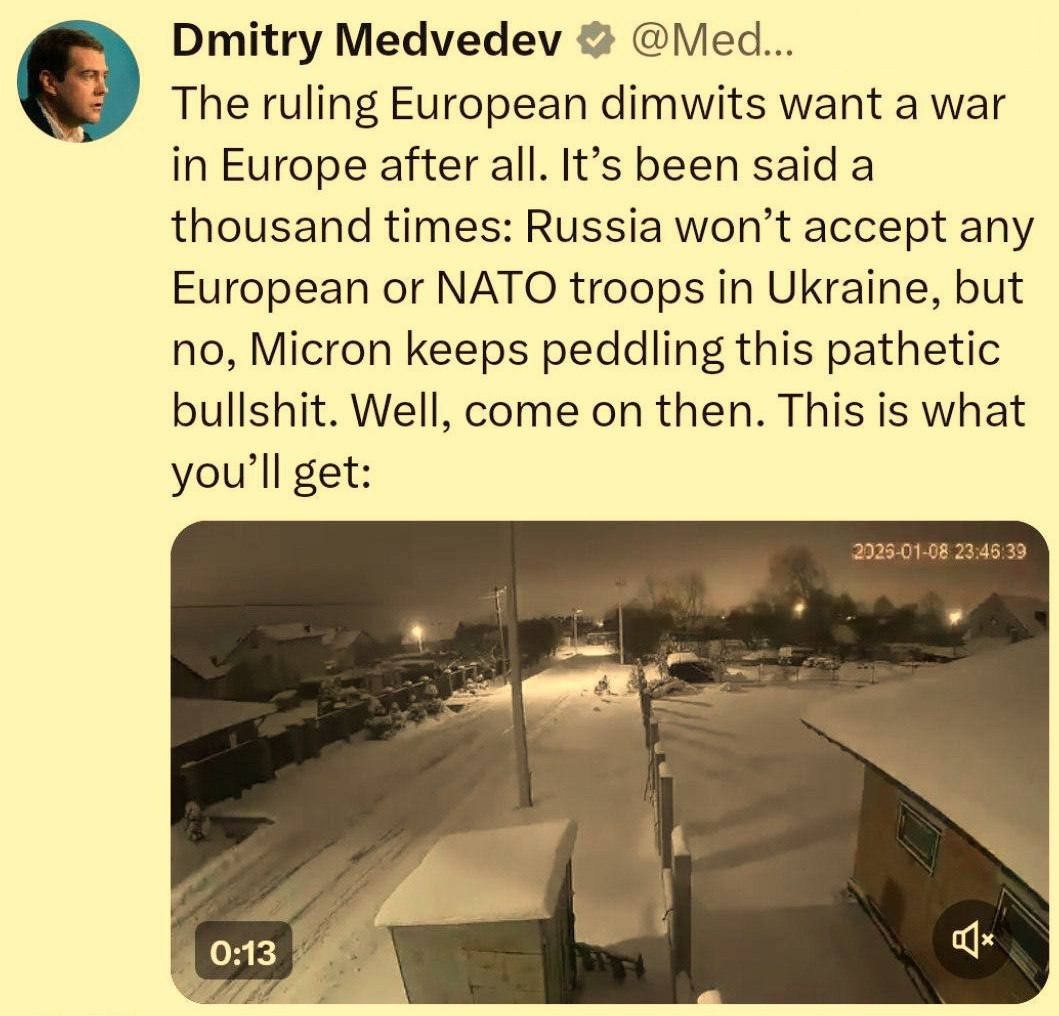This screenshot has height=1016, width=1059.
Task: Click the glowing street lamp on video's left
Action: (417, 631)
